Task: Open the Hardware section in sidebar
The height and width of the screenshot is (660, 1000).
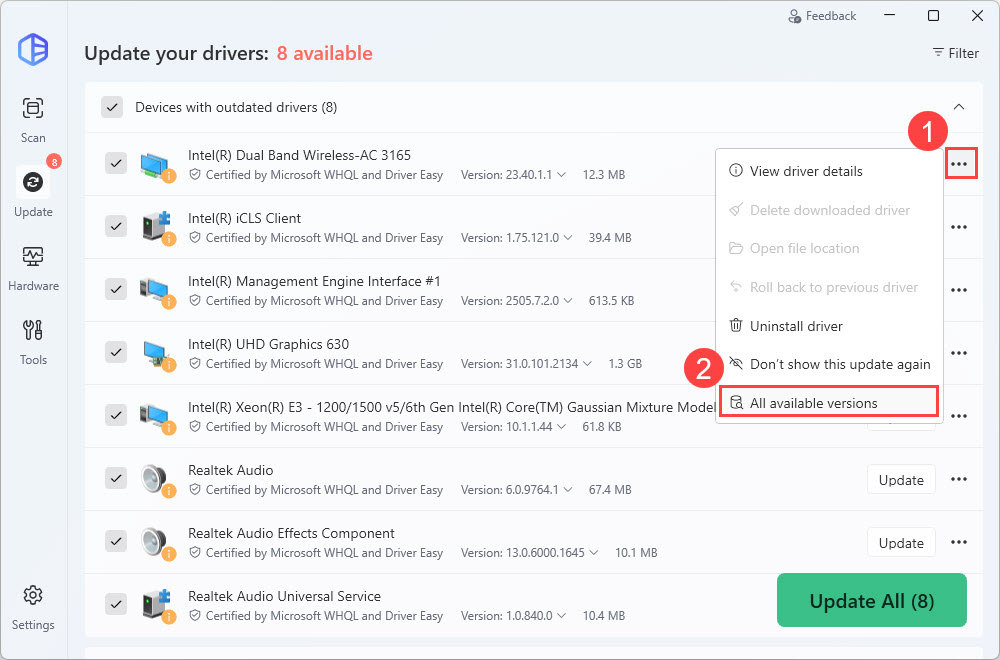Action: (33, 266)
